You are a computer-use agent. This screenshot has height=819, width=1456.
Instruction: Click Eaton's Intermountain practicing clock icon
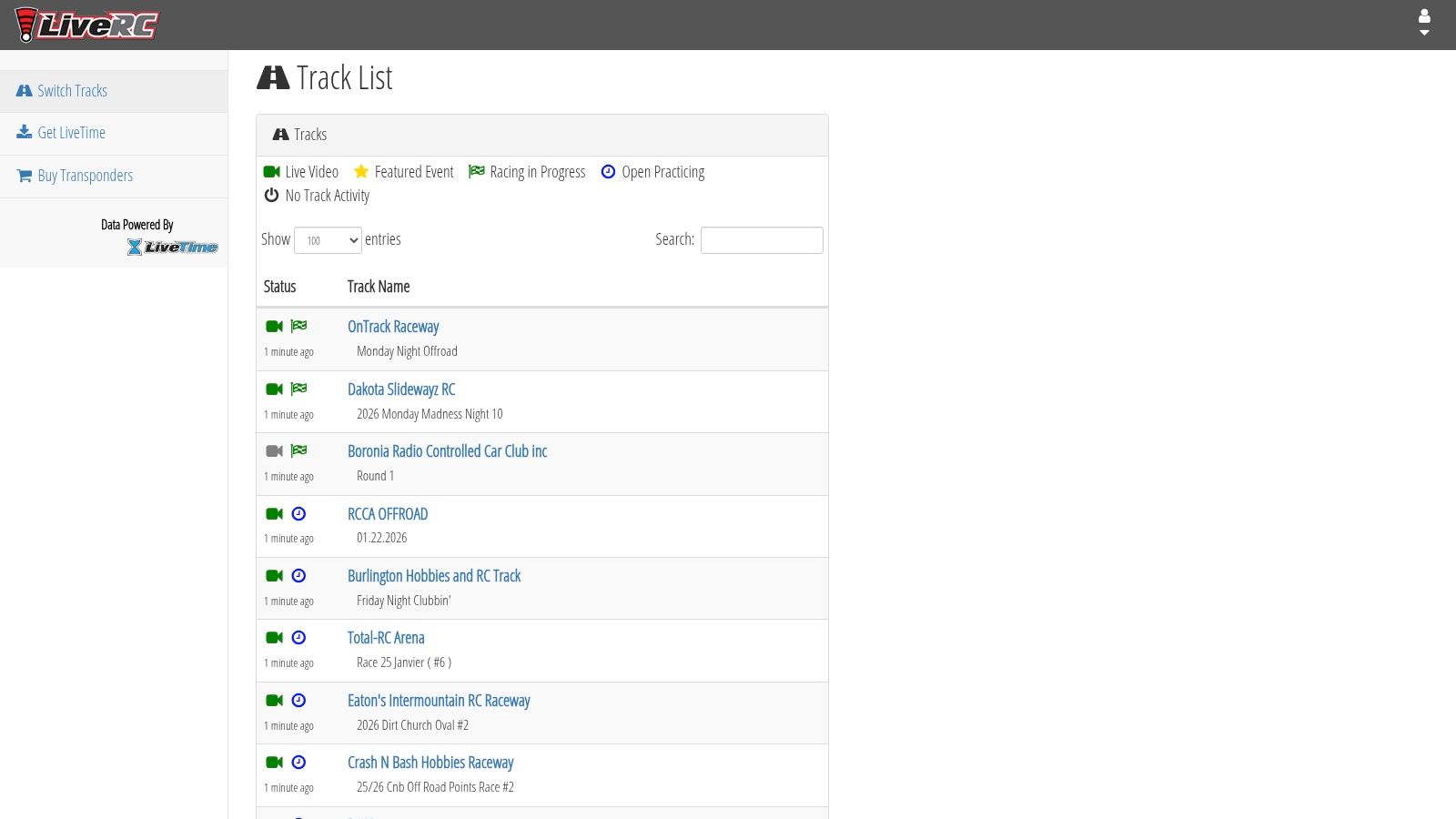pos(298,701)
